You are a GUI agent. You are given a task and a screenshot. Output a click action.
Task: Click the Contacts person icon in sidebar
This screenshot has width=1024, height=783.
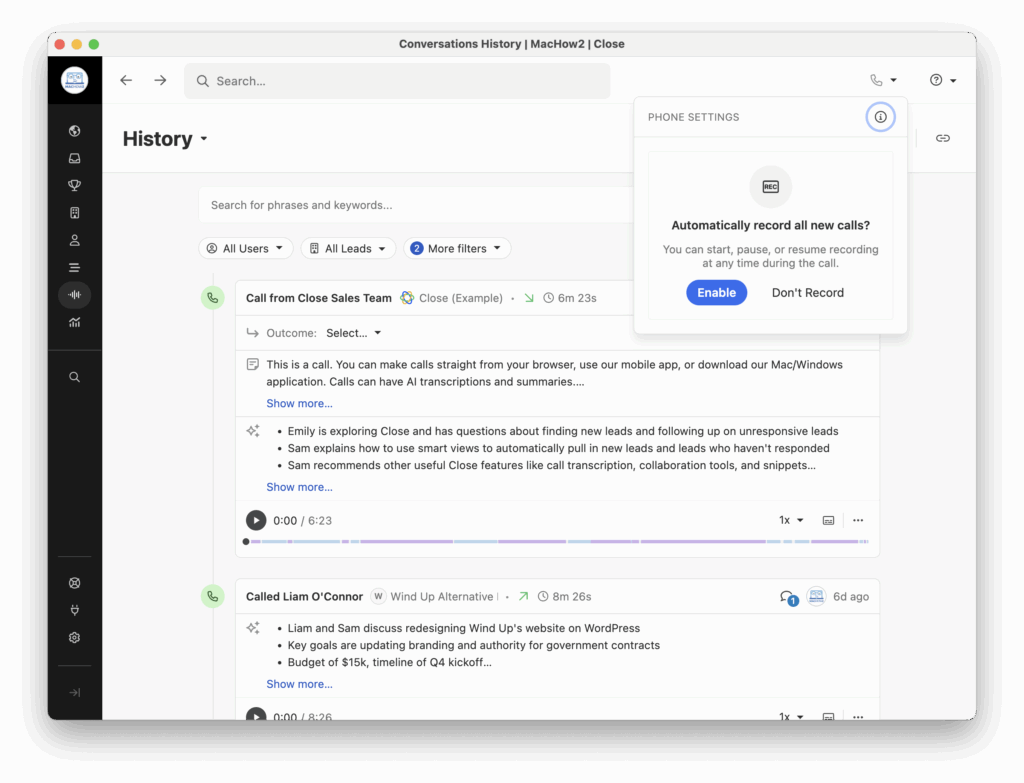click(x=75, y=240)
